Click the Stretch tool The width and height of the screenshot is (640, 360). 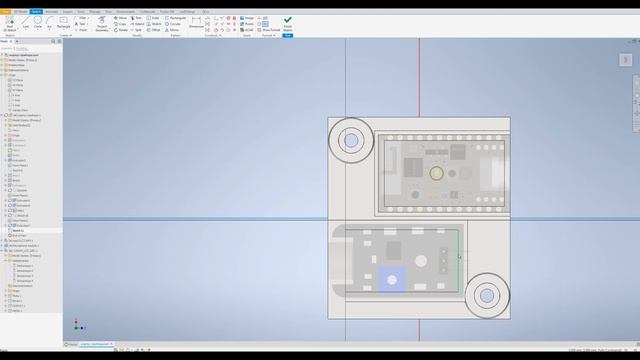point(154,24)
